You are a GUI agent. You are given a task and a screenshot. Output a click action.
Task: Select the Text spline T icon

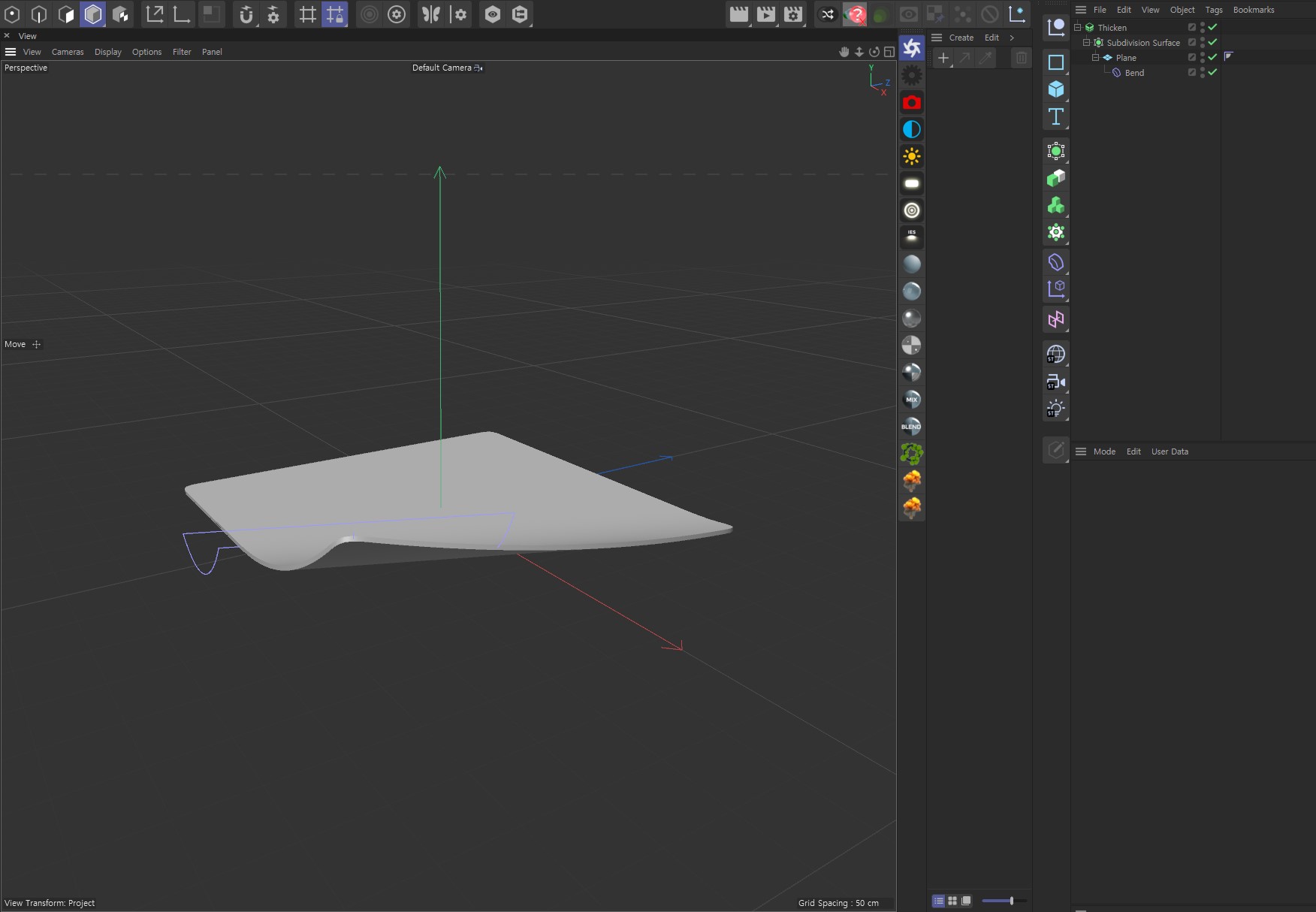click(x=1056, y=116)
